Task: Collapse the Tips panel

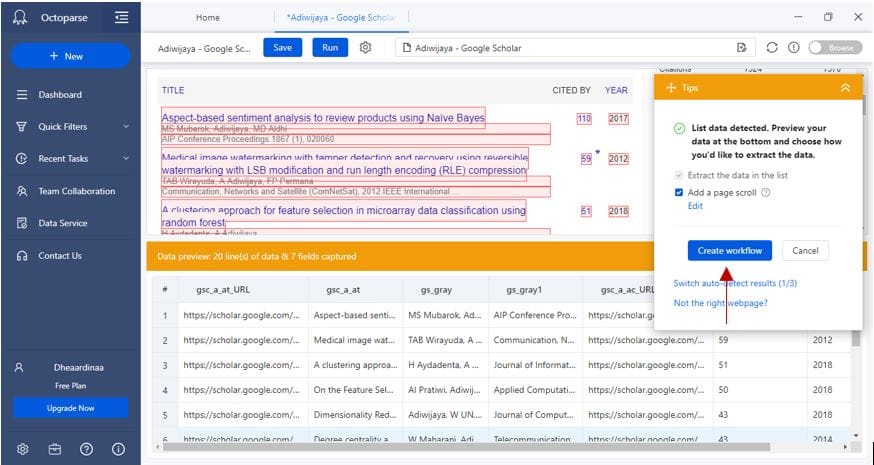Action: pos(845,88)
